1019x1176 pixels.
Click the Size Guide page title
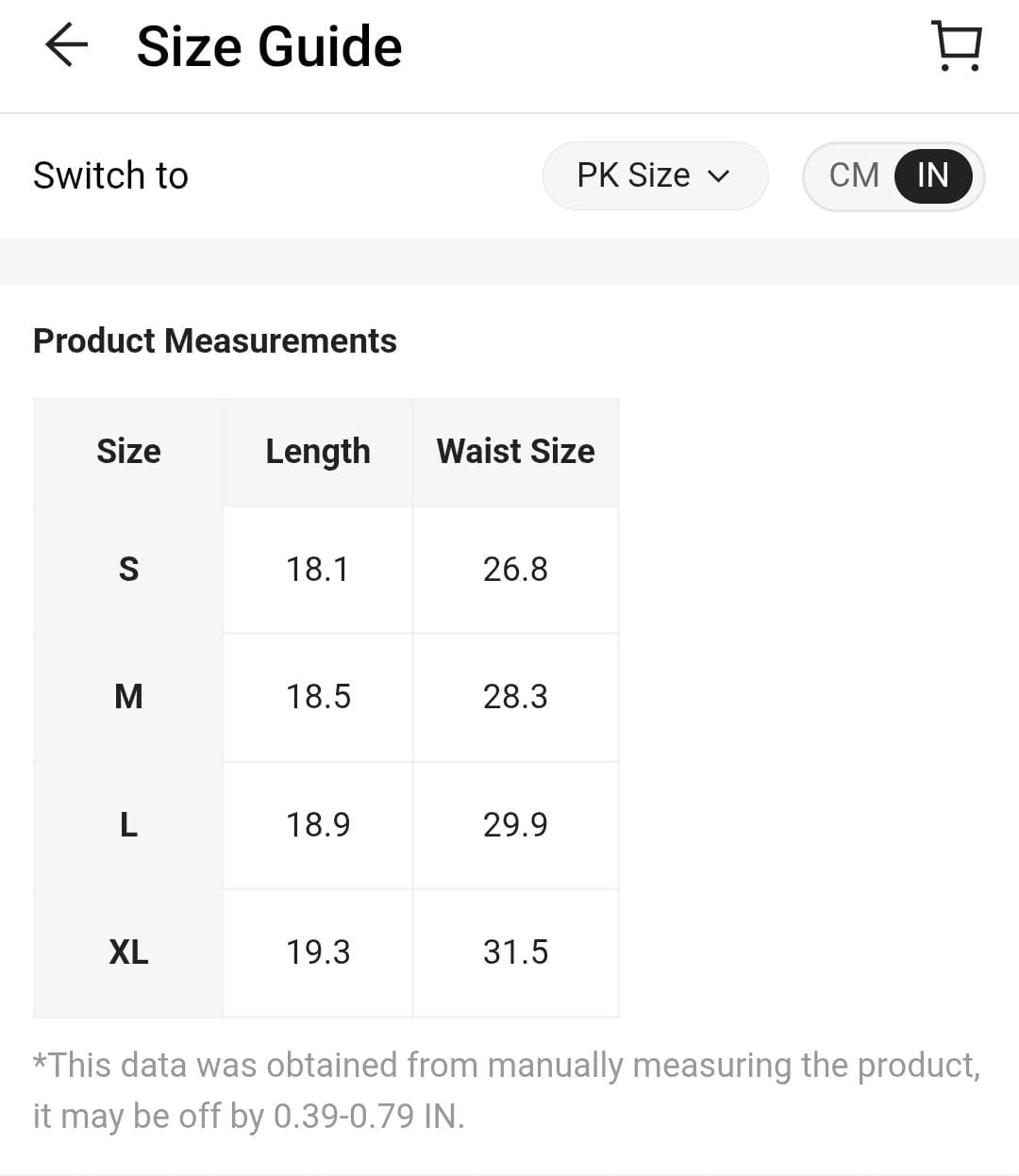269,47
